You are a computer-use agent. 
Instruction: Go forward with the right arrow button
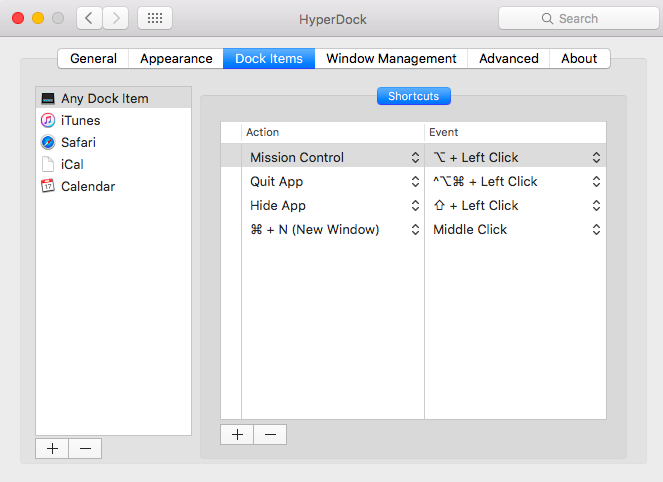(x=115, y=18)
